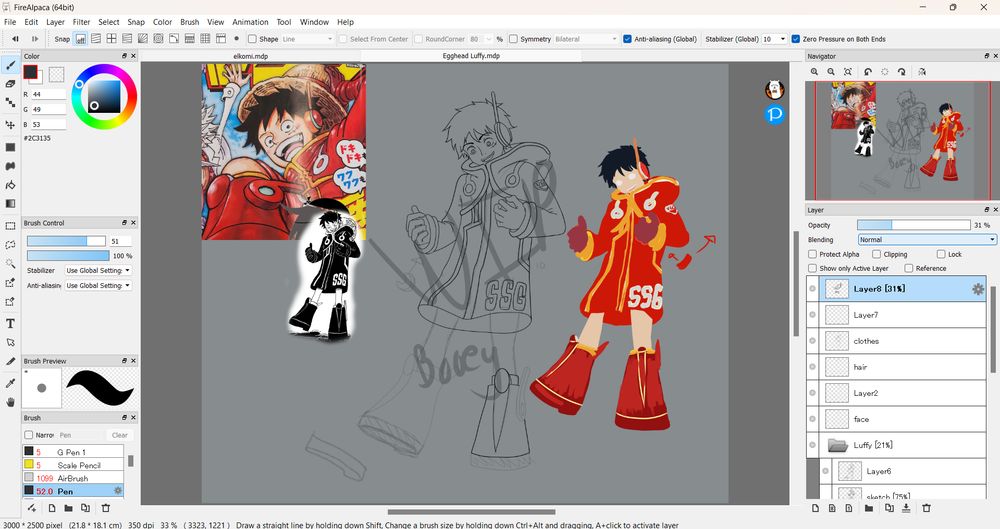Select the Gradient tool
1000x529 pixels.
[10, 204]
